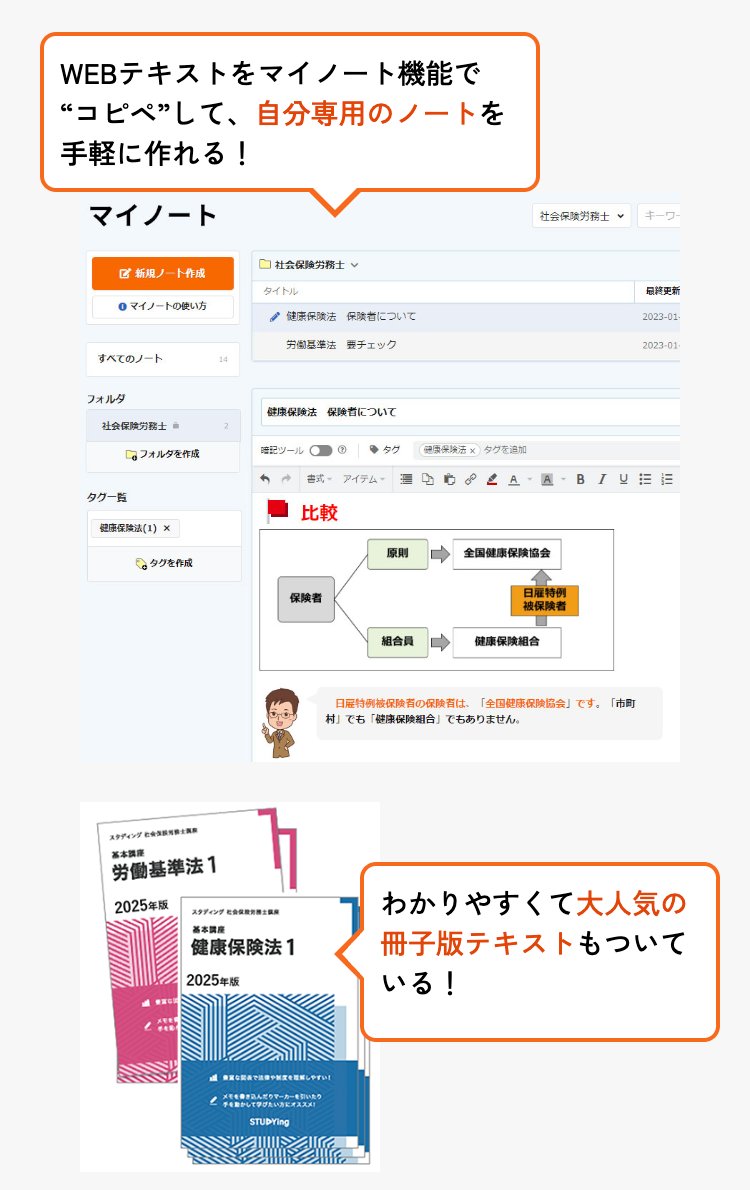Remove 健康保険法 tag chip from note
The image size is (750, 1190).
pyautogui.click(x=472, y=451)
